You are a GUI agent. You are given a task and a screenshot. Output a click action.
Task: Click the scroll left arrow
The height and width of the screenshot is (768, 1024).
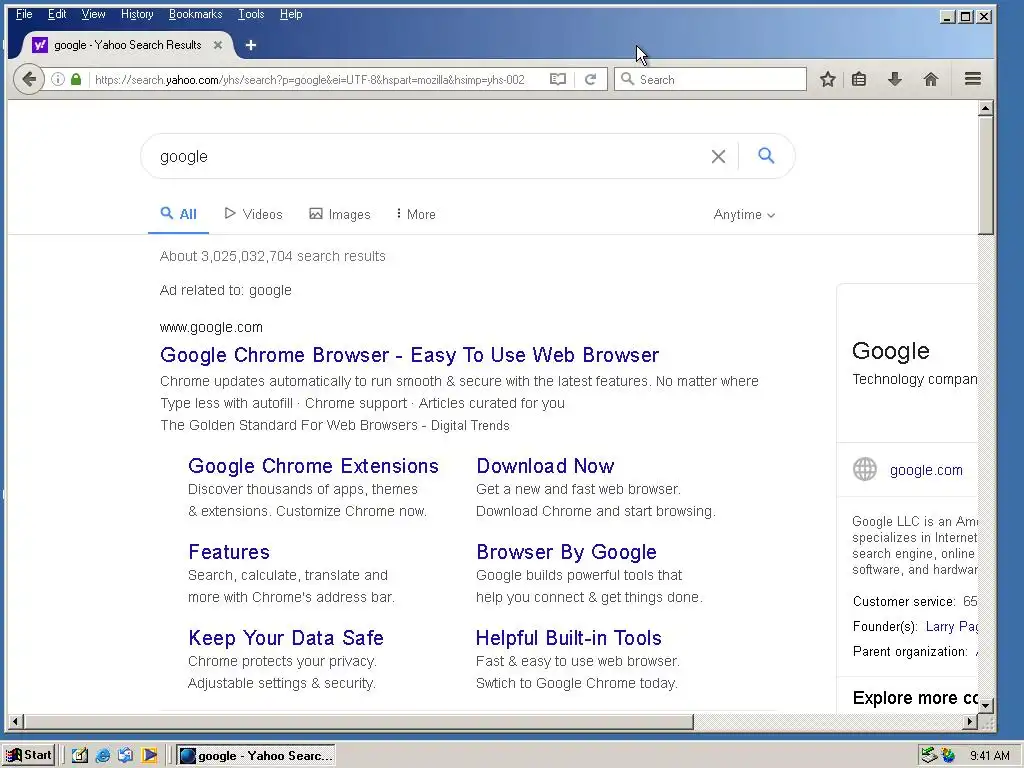16,722
